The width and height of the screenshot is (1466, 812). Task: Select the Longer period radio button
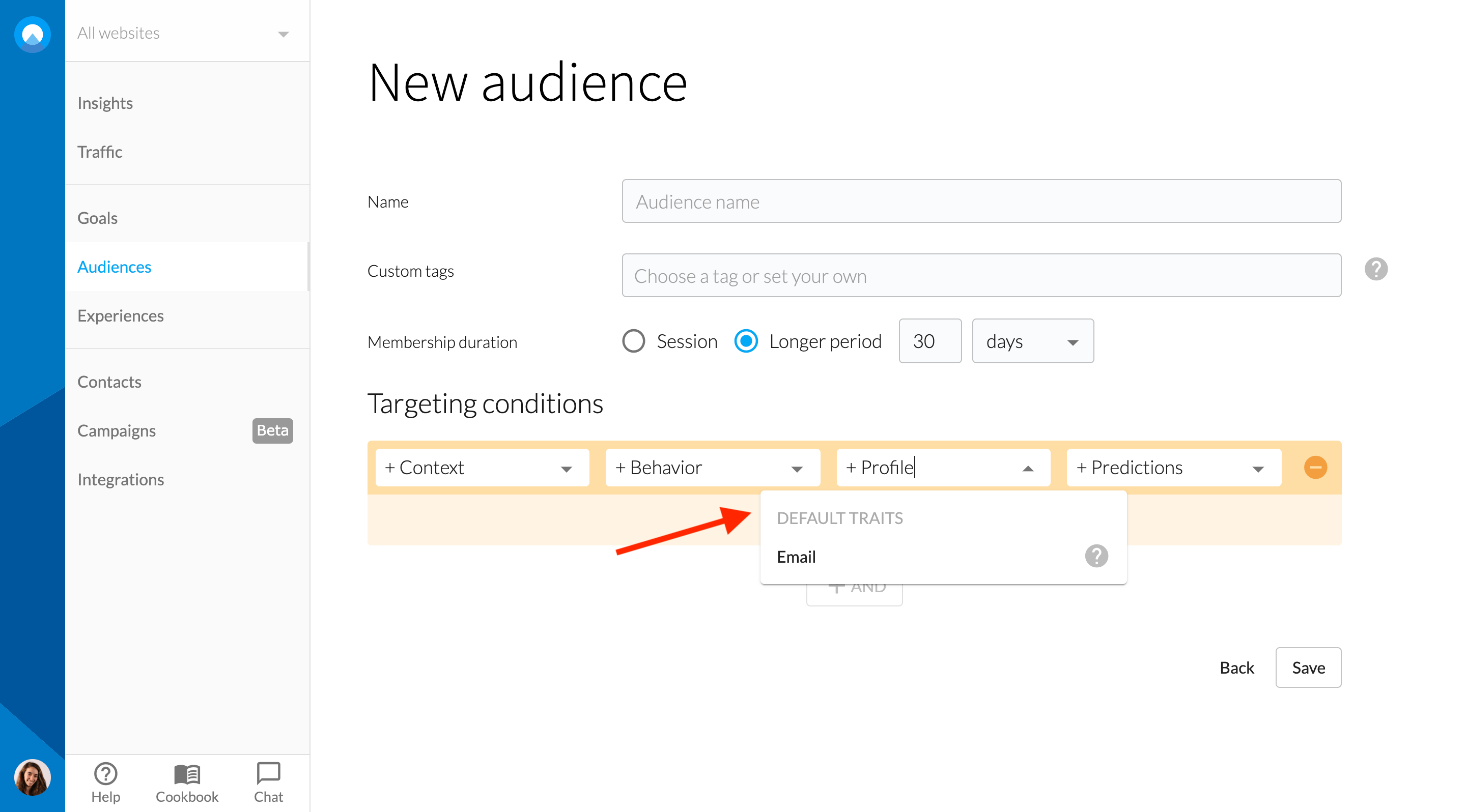click(746, 341)
